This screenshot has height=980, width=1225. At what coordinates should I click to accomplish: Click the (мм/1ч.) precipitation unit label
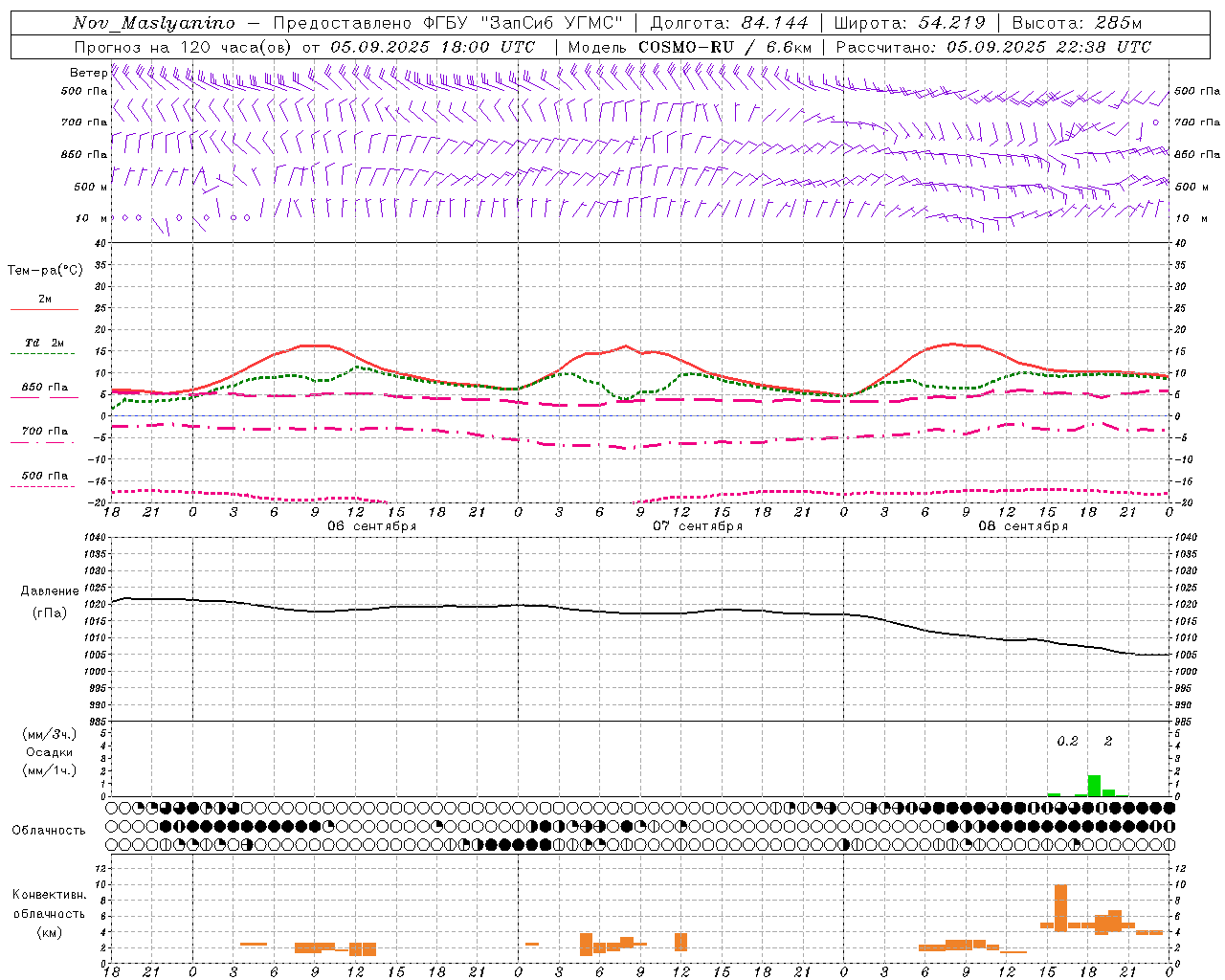tap(50, 770)
